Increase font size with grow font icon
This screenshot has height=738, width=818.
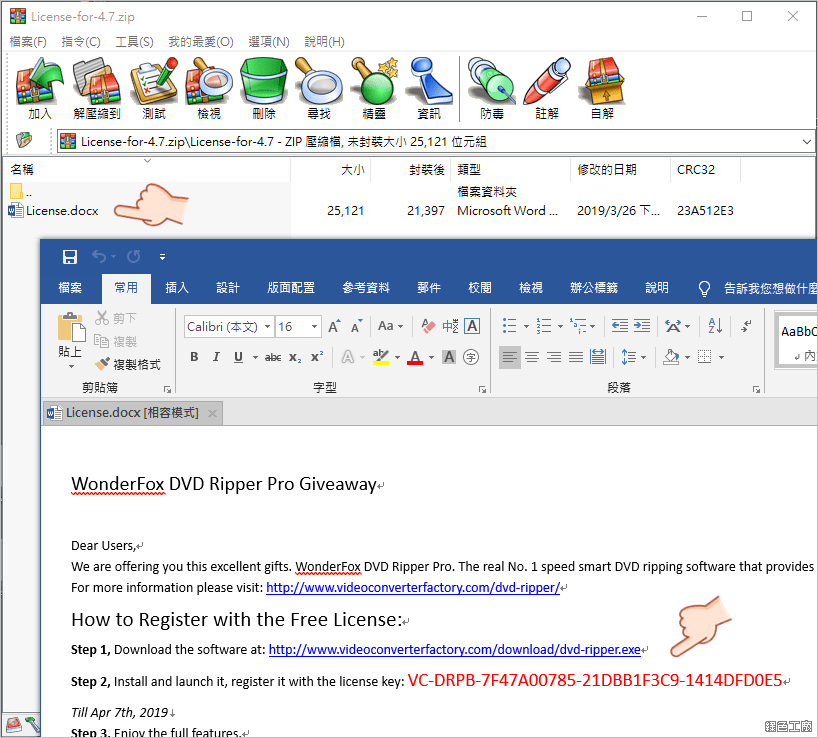(334, 326)
